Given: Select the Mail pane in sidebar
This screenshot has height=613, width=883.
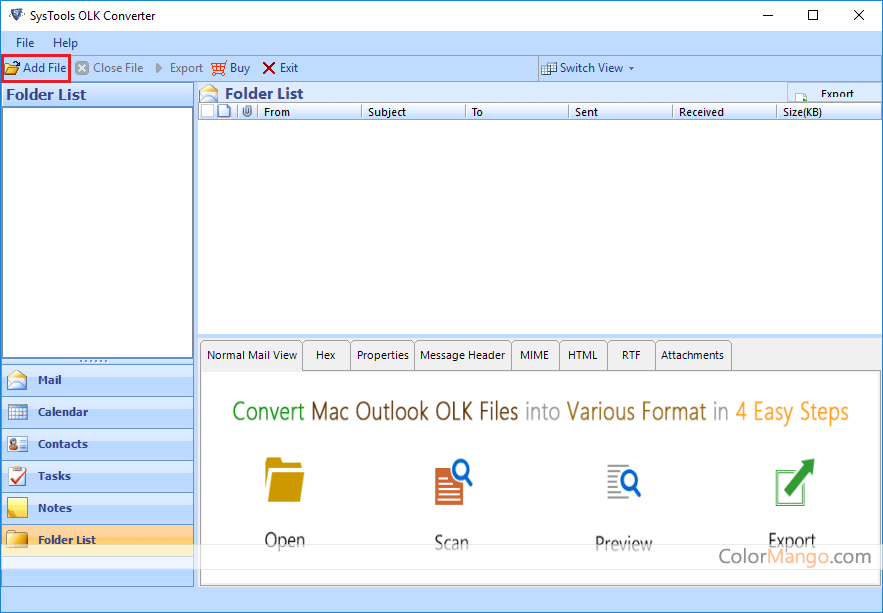Looking at the screenshot, I should tap(97, 380).
